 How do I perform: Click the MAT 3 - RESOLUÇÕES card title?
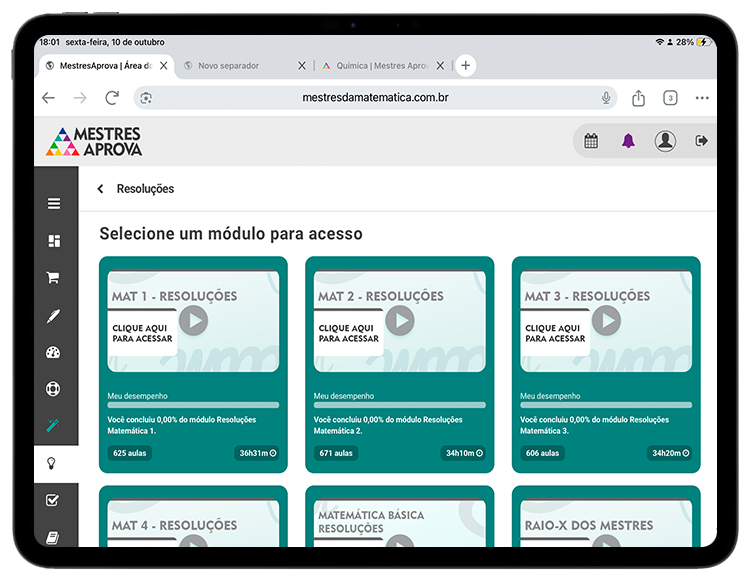(587, 296)
